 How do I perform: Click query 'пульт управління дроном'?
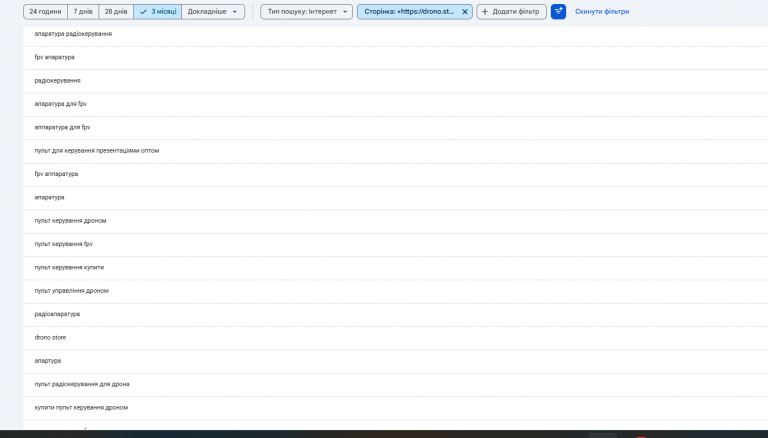coord(71,291)
